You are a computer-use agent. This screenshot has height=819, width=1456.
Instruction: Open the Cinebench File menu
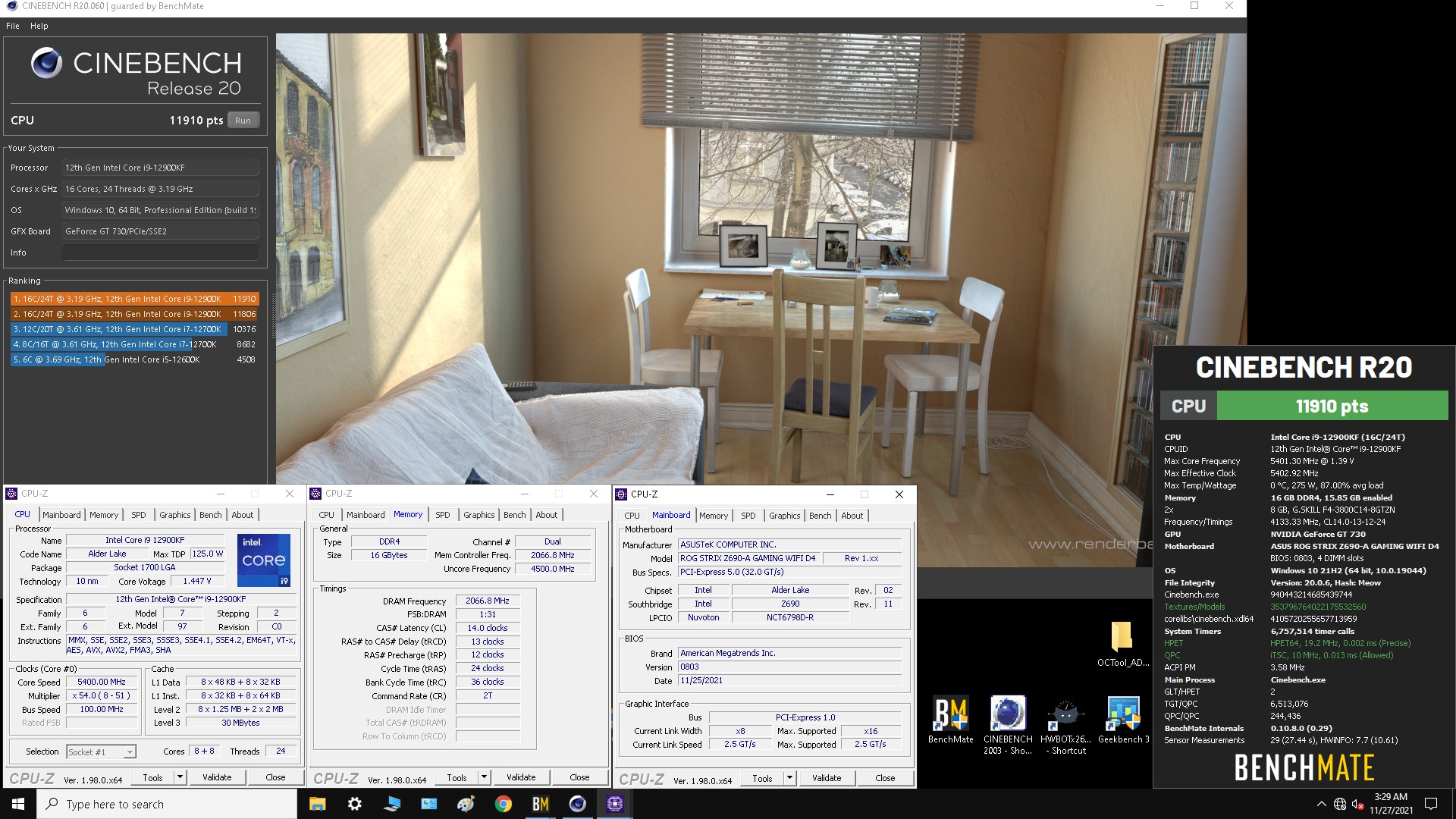(x=13, y=26)
